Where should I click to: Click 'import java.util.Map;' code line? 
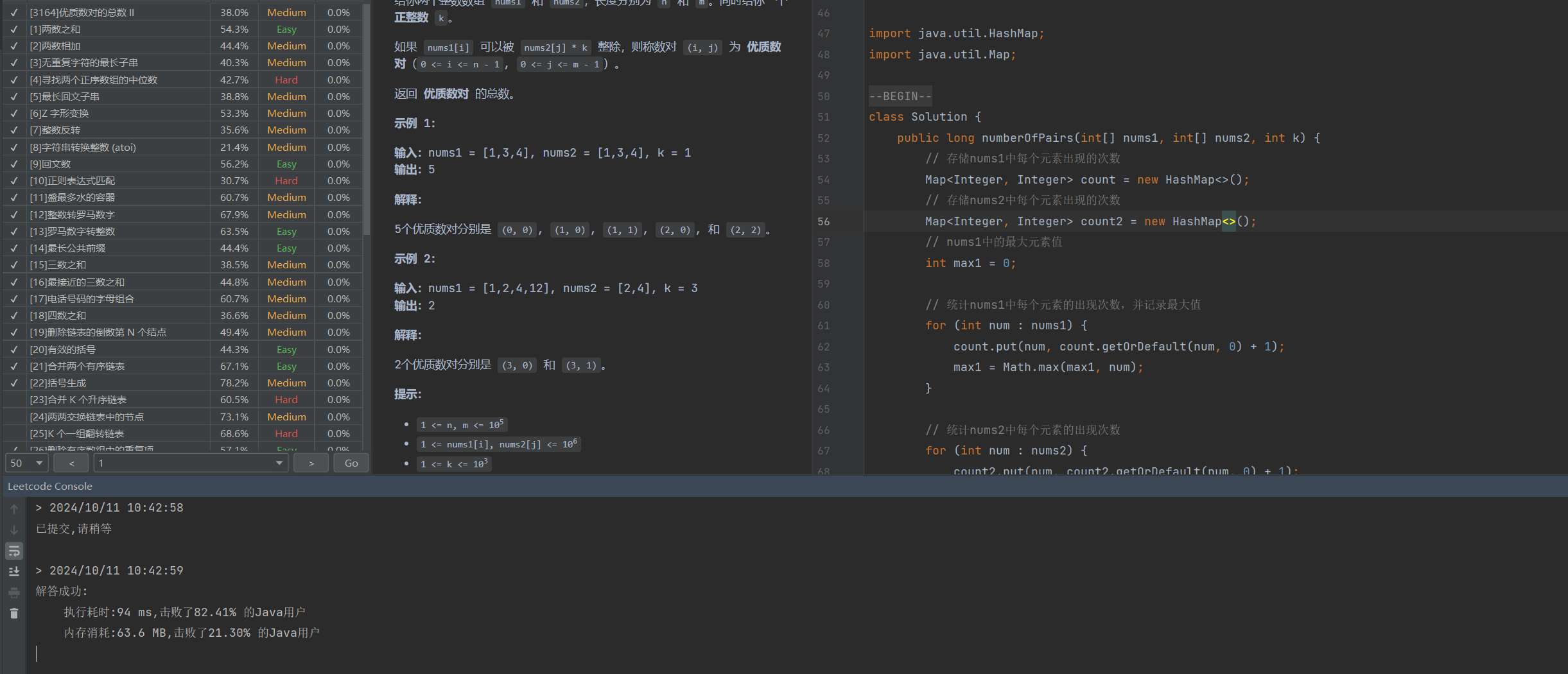click(942, 55)
